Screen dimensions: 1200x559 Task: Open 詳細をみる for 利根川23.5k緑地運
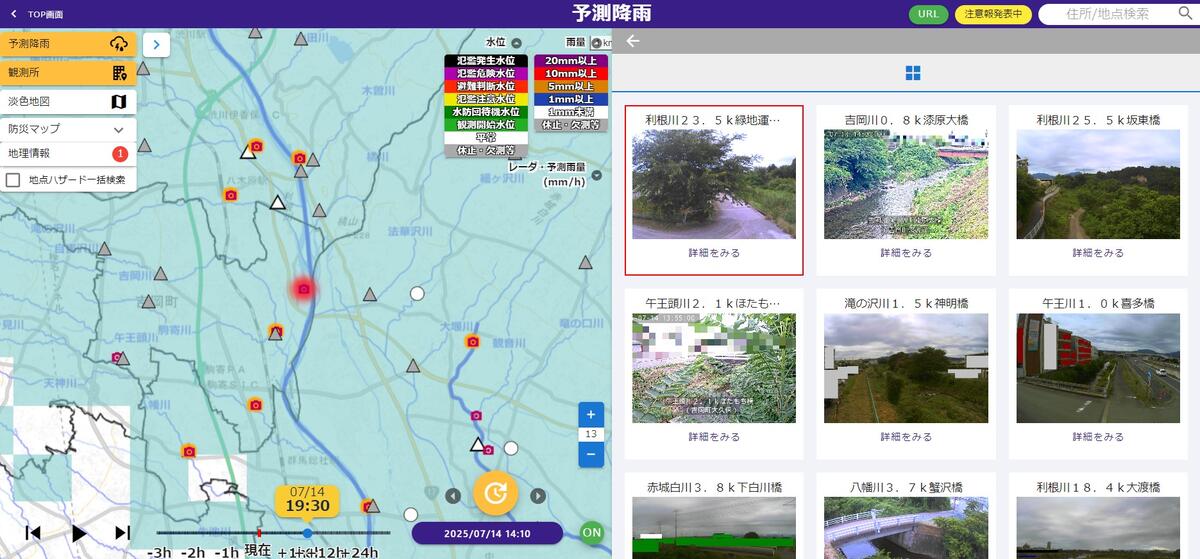[x=714, y=253]
